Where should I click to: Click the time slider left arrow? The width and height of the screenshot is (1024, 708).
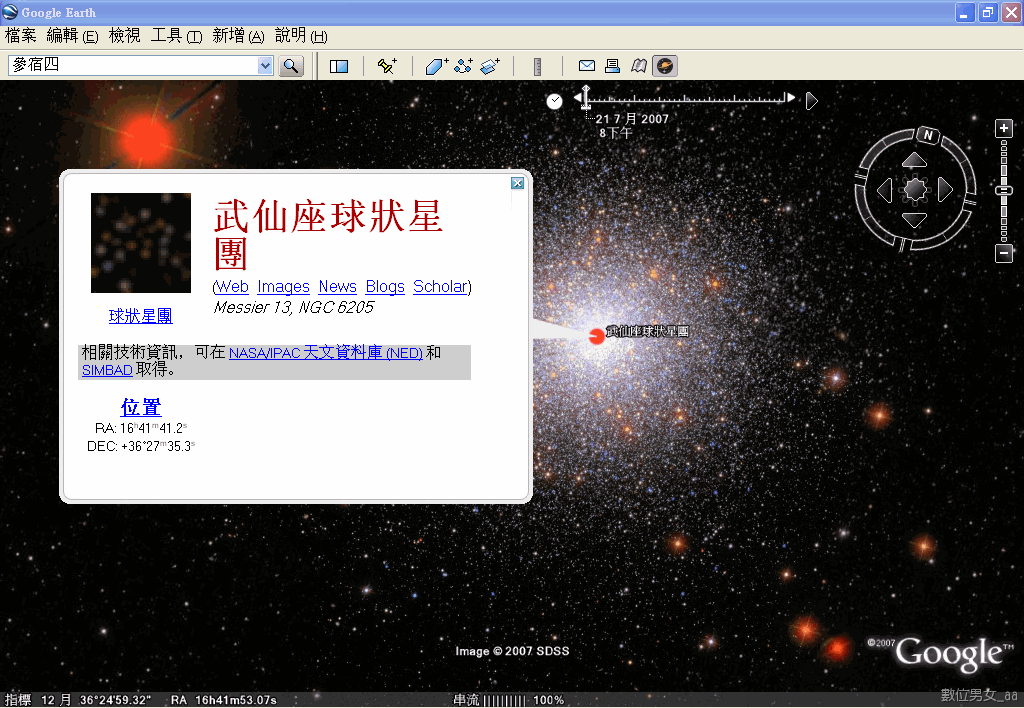pyautogui.click(x=578, y=97)
